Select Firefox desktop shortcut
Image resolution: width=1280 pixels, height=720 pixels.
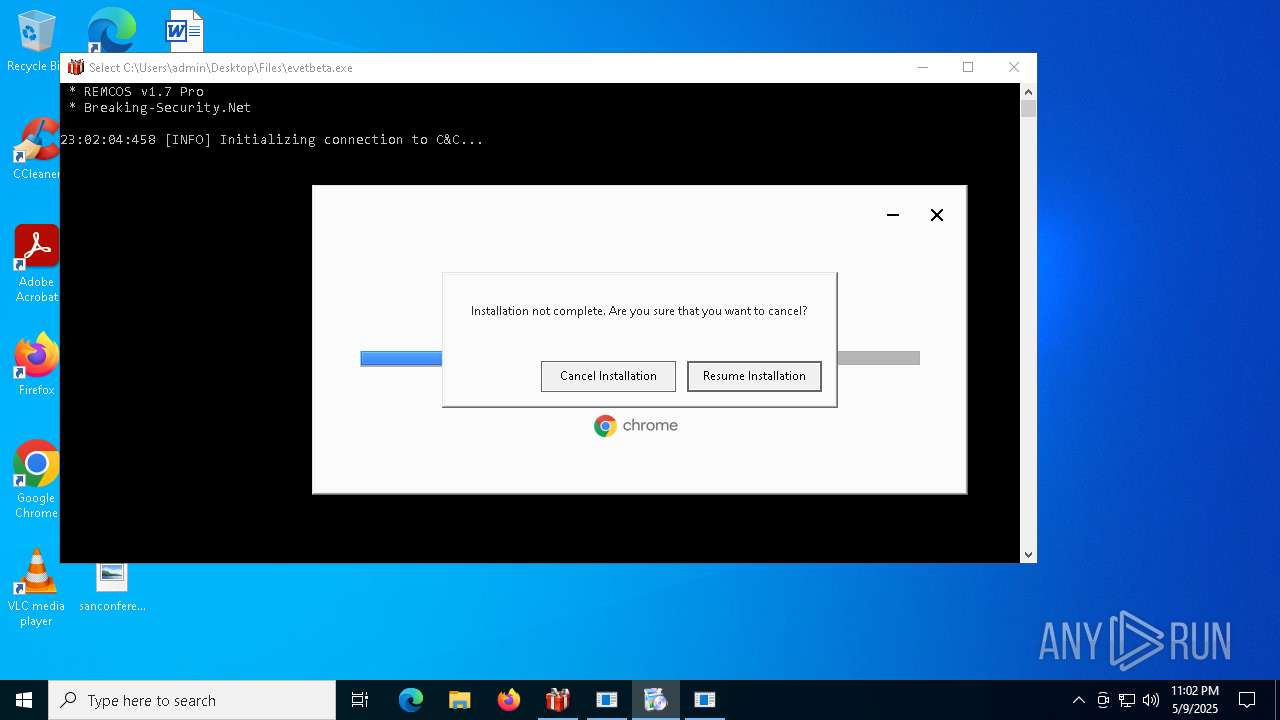click(36, 365)
